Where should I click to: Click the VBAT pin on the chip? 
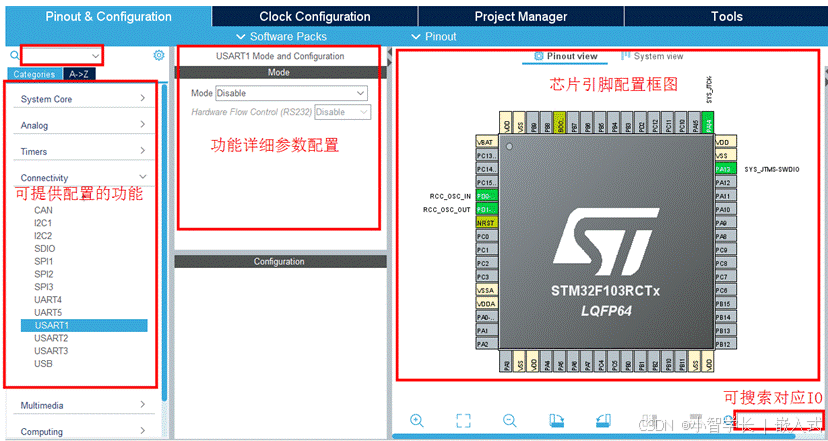coord(487,142)
